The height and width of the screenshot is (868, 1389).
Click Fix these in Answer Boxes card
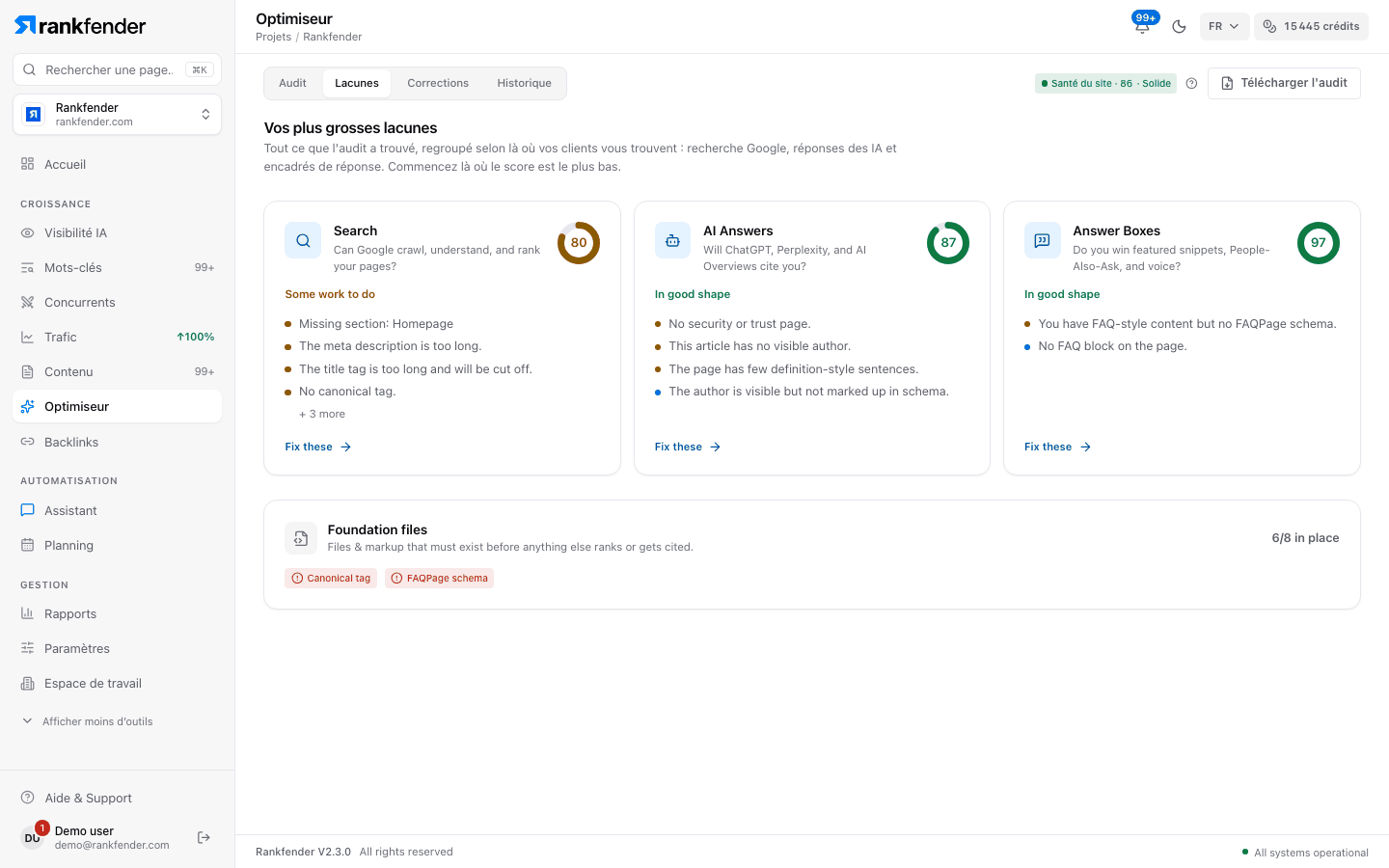pyautogui.click(x=1058, y=447)
